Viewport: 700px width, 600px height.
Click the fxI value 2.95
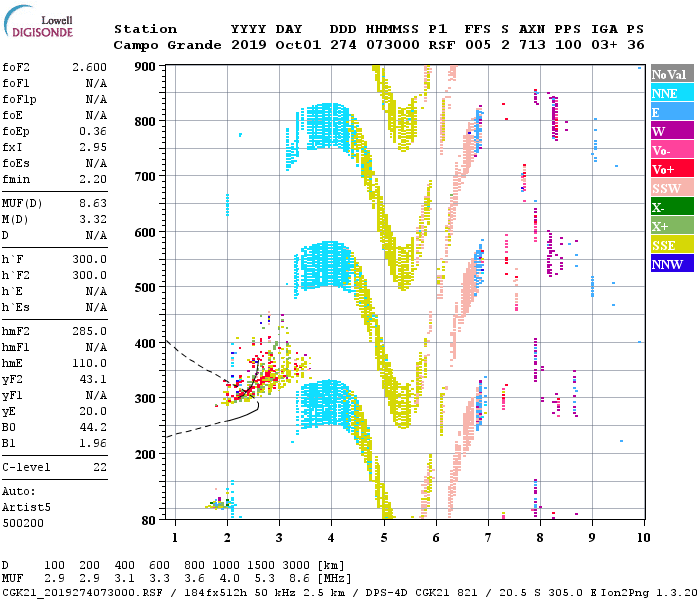click(x=93, y=147)
